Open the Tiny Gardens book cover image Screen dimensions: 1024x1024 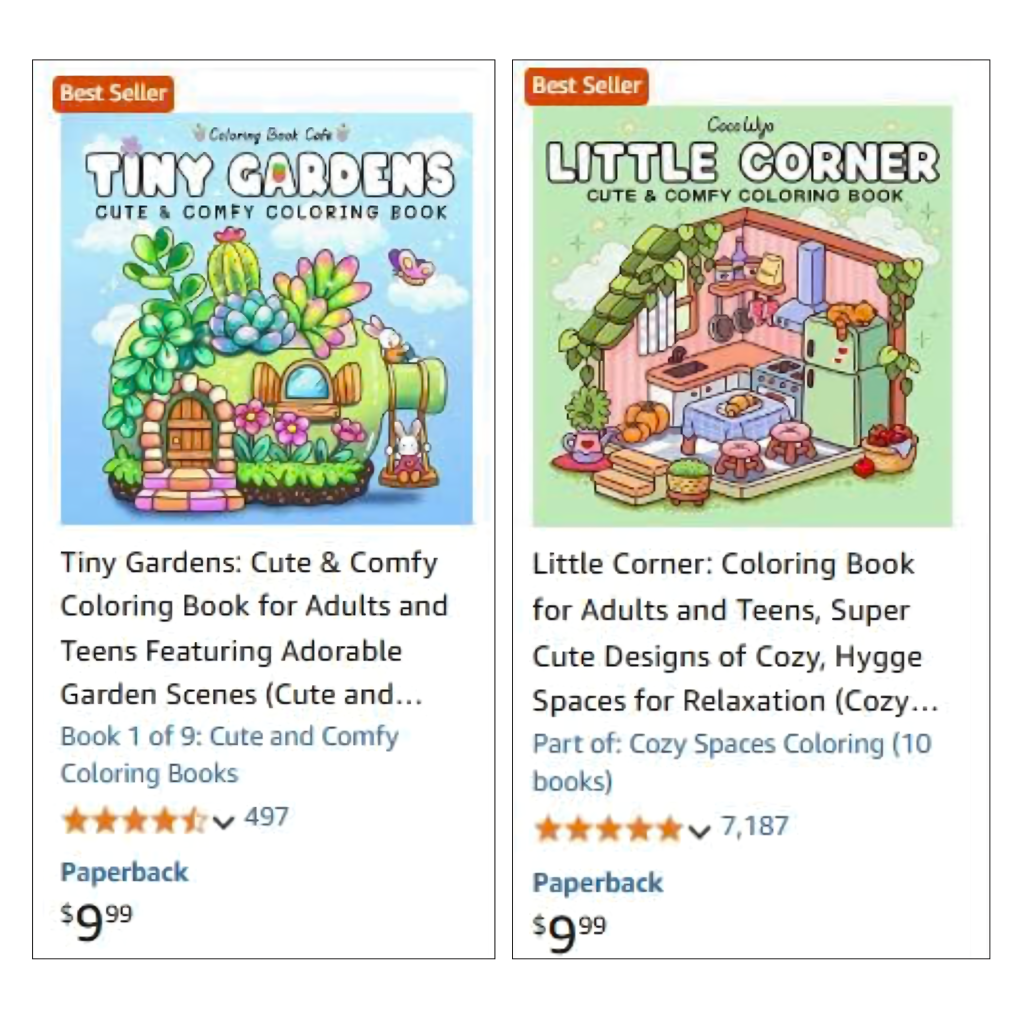click(266, 319)
